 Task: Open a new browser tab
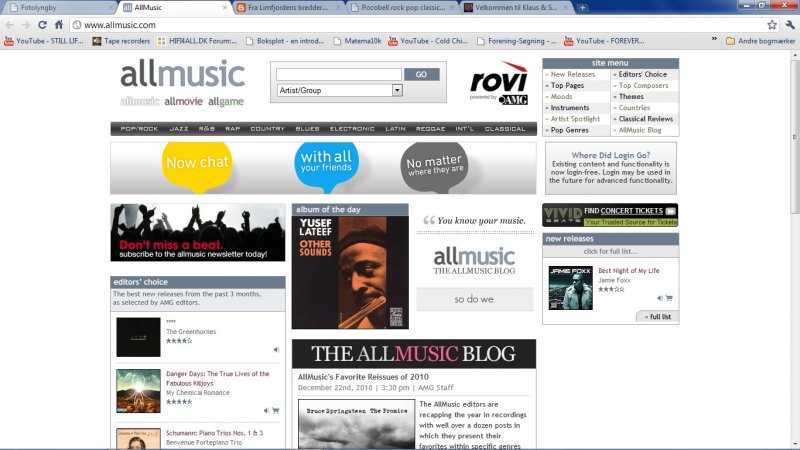582,7
